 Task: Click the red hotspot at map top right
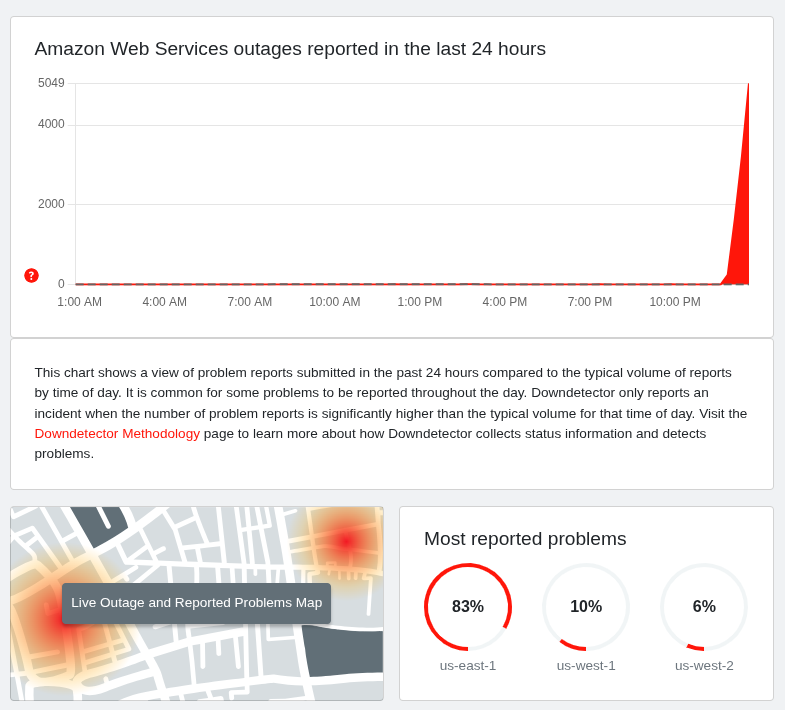point(346,541)
